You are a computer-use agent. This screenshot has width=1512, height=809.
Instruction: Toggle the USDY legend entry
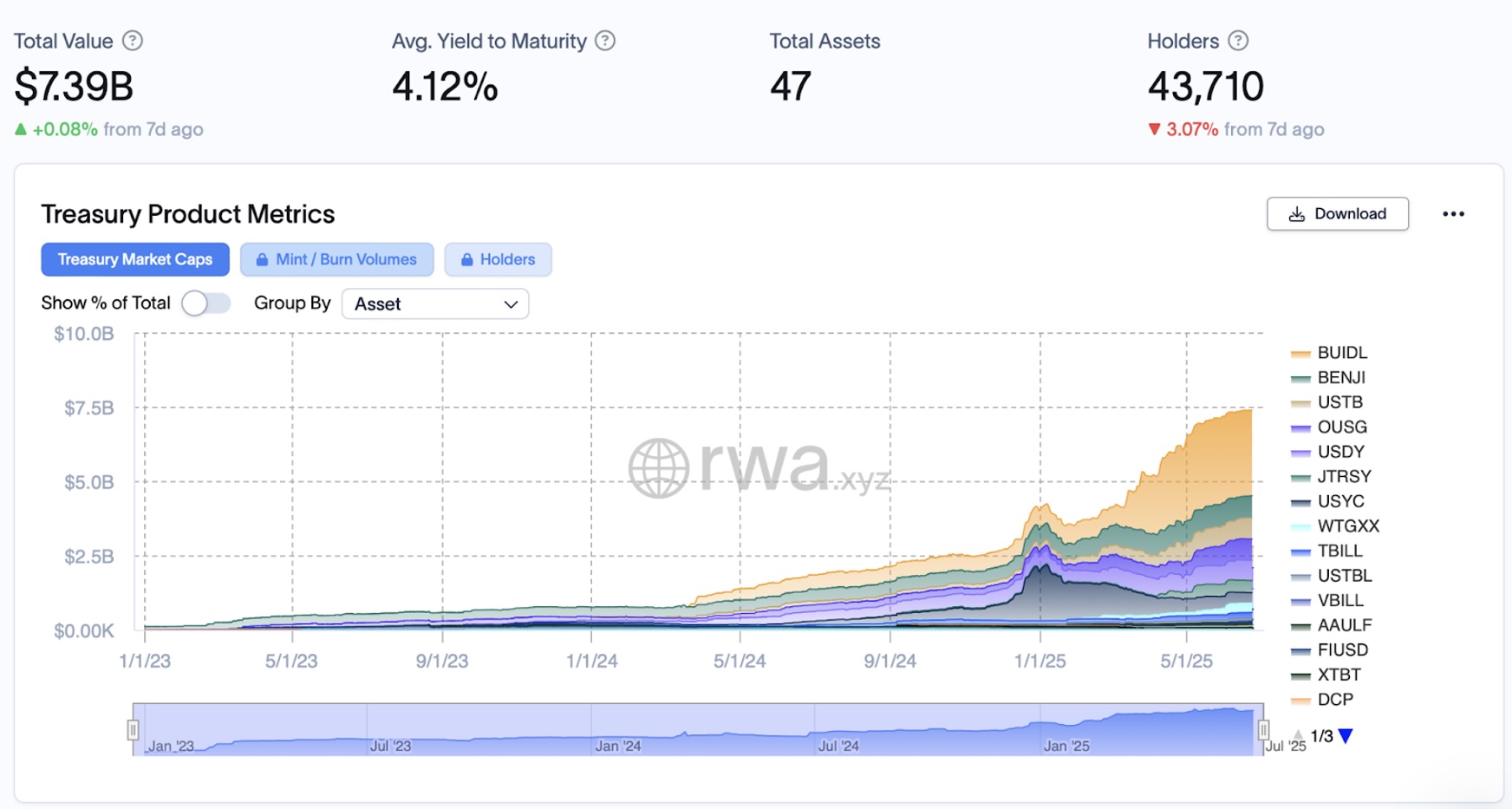point(1340,452)
